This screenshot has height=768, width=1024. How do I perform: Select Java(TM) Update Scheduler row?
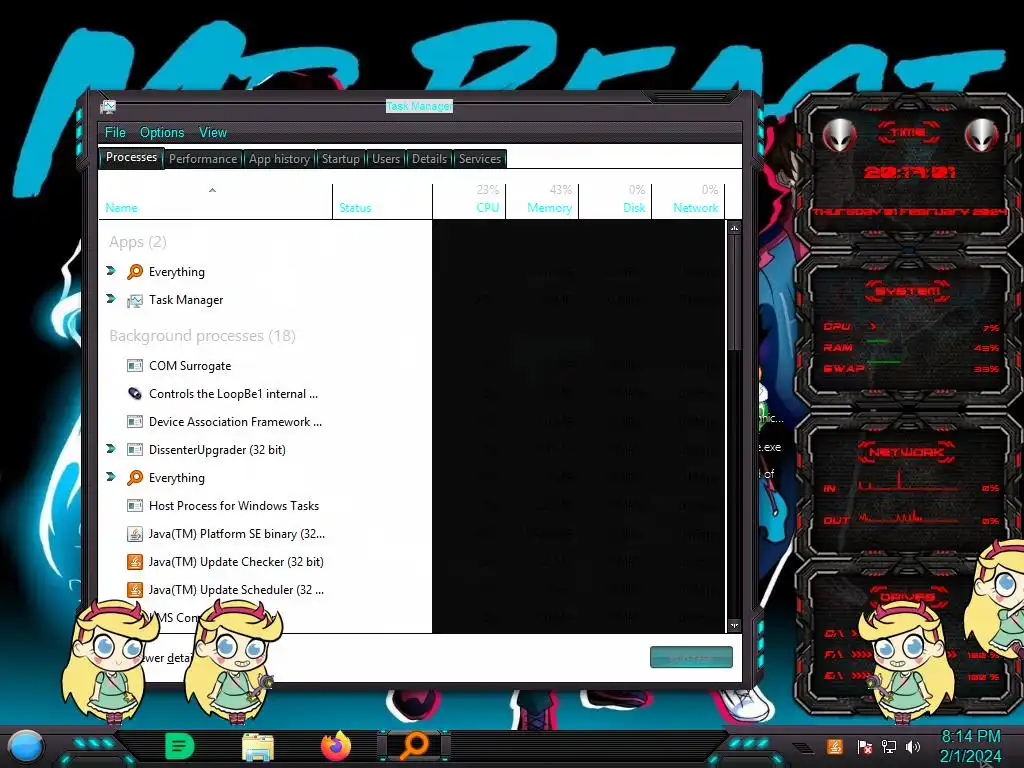412,590
